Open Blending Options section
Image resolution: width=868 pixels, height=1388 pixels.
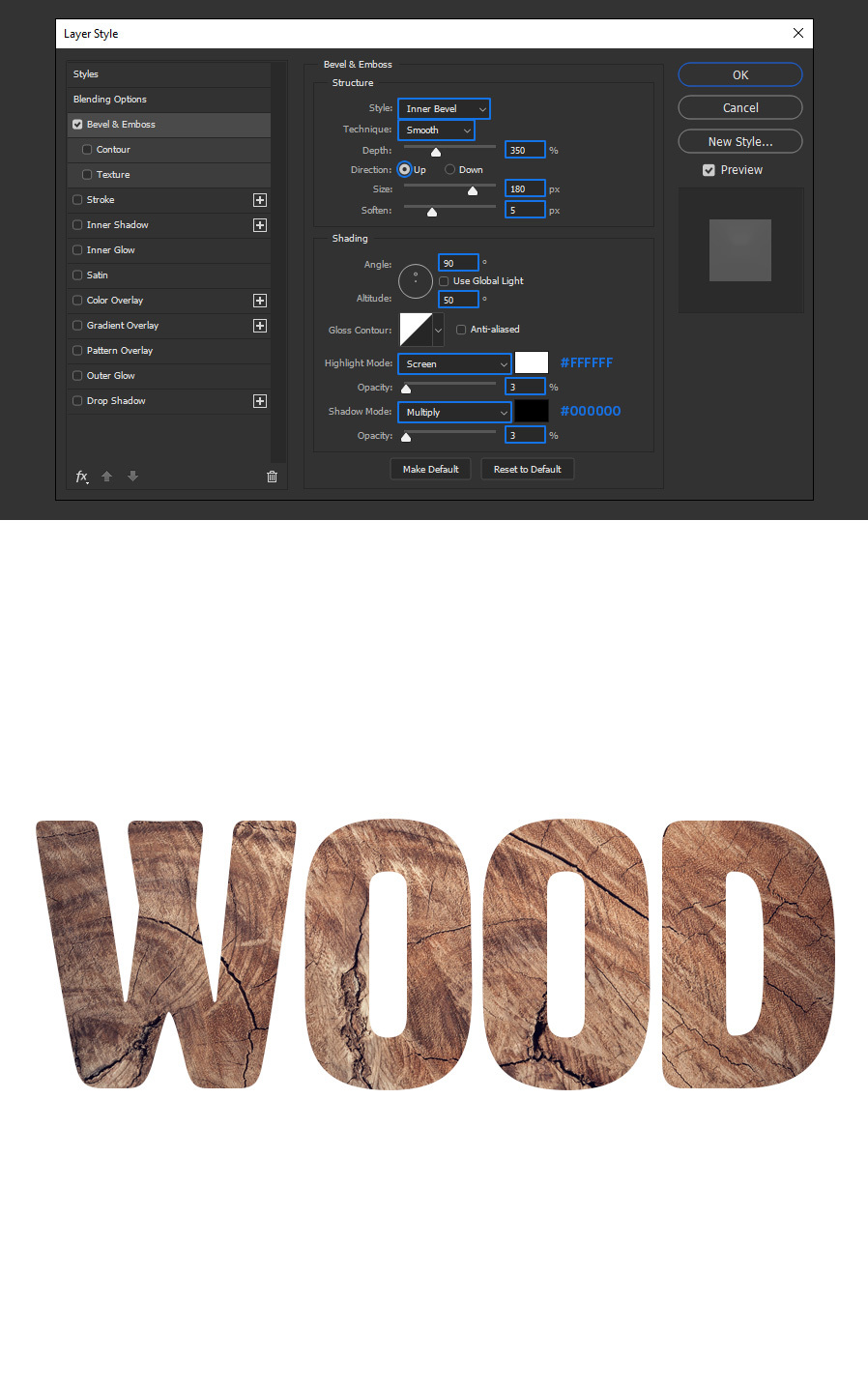(x=169, y=100)
